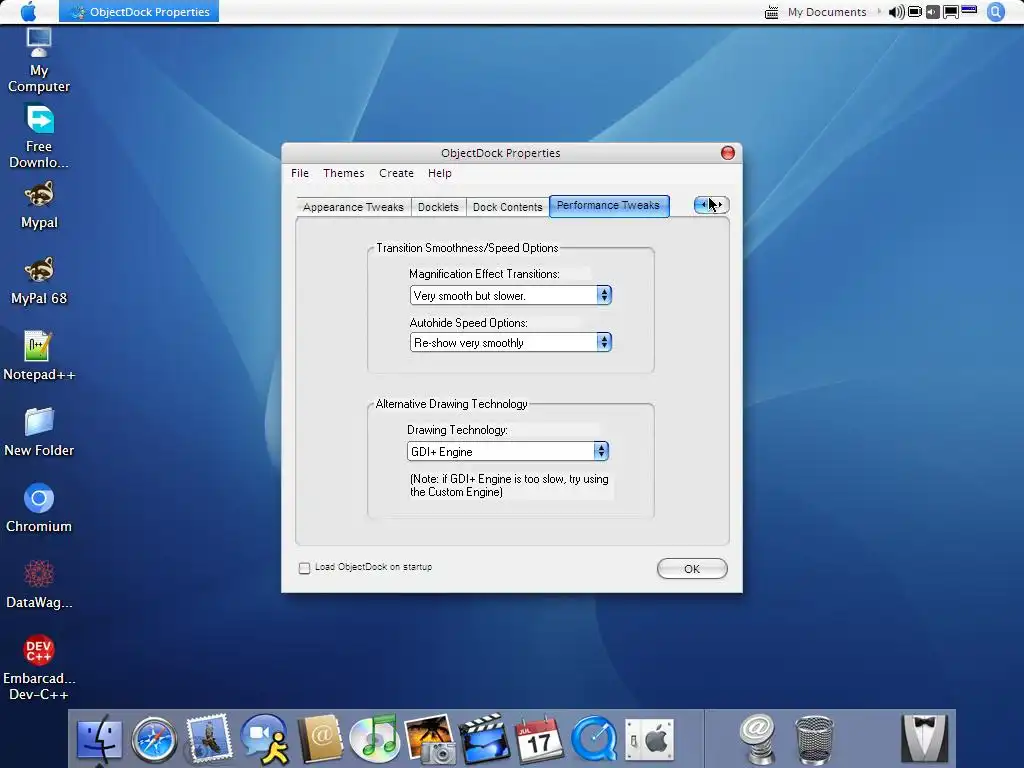
Task: Open DataWag desktop shortcut
Action: point(39,584)
